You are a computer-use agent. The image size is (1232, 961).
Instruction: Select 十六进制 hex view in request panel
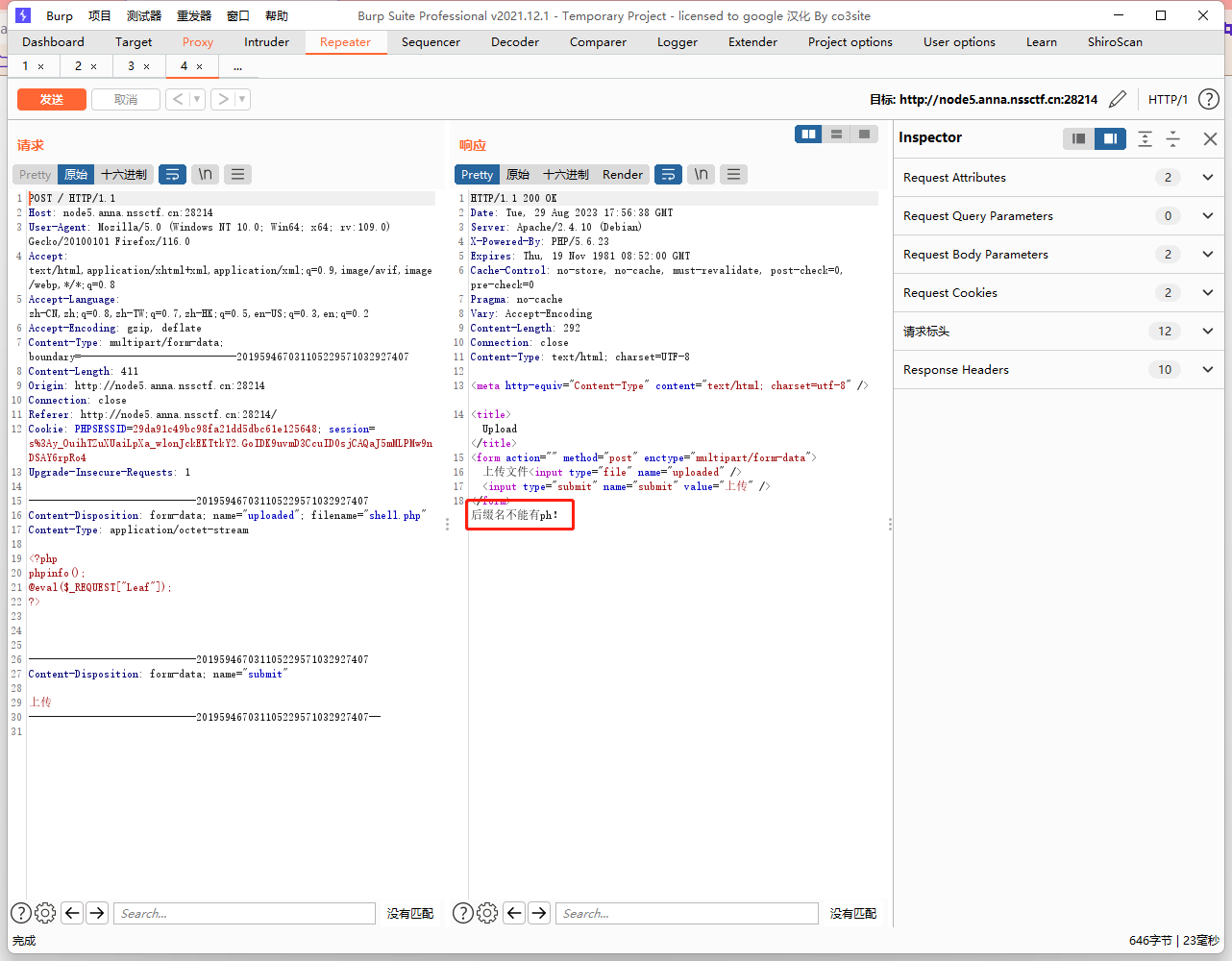pos(124,174)
